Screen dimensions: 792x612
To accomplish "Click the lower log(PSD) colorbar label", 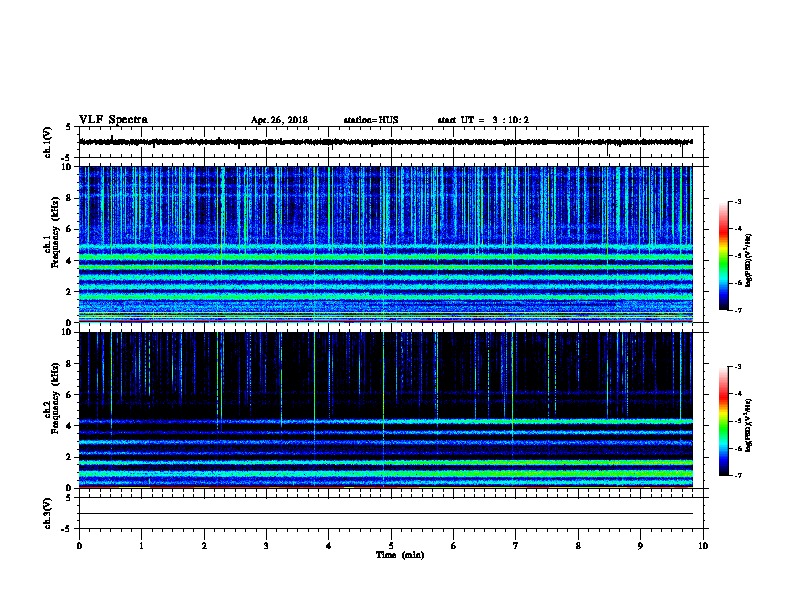I will [x=748, y=425].
